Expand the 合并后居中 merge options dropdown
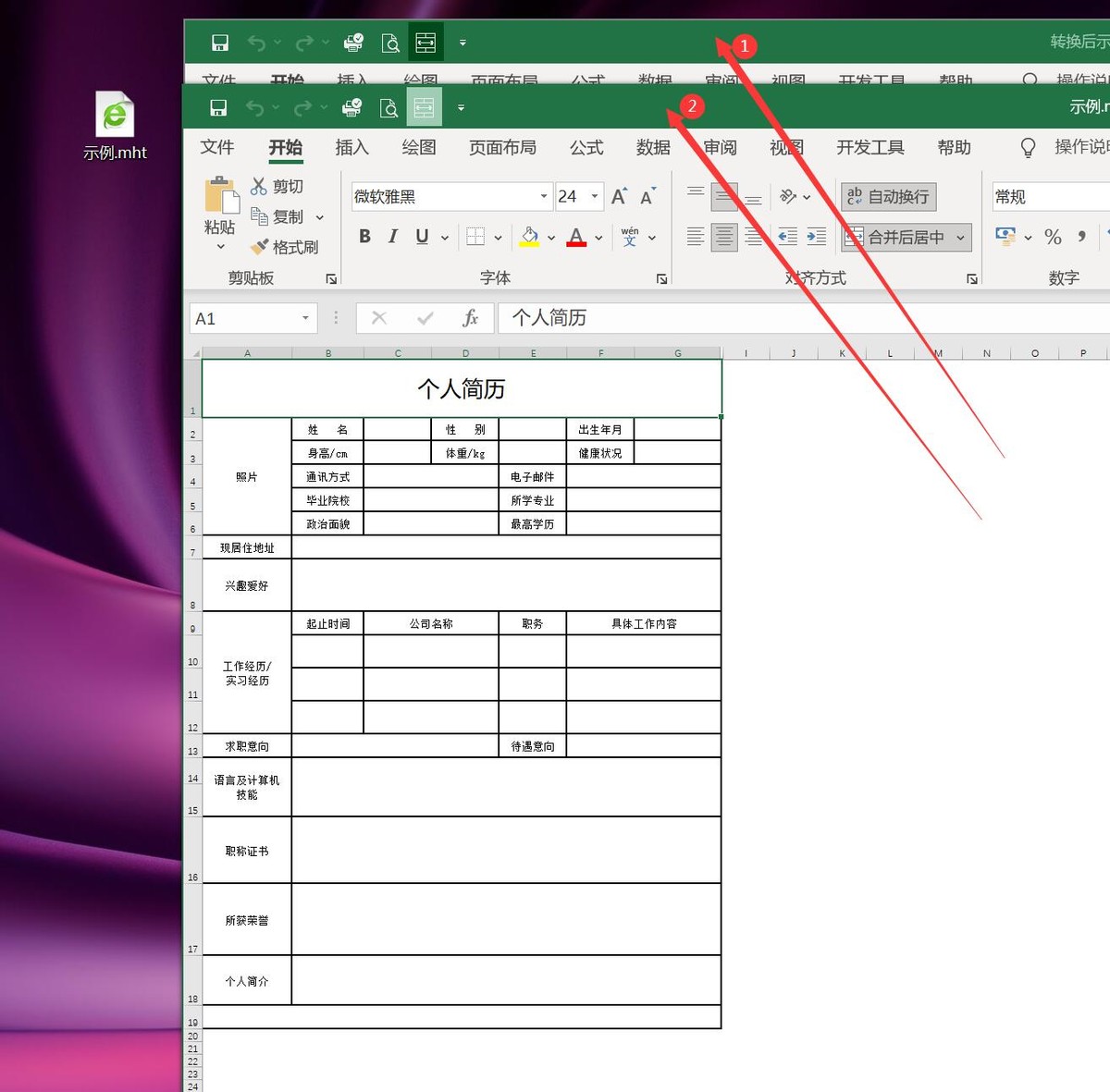Image resolution: width=1110 pixels, height=1092 pixels. click(961, 237)
